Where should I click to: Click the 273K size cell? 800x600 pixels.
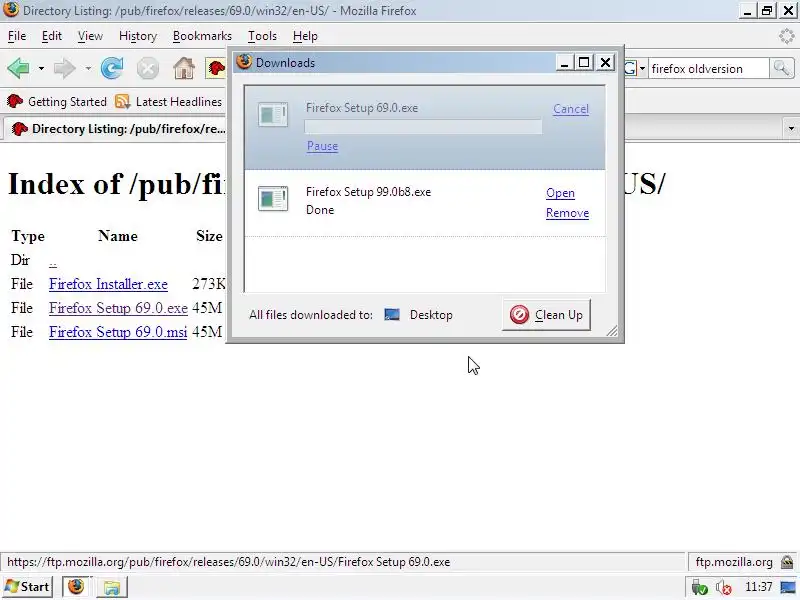pyautogui.click(x=209, y=284)
